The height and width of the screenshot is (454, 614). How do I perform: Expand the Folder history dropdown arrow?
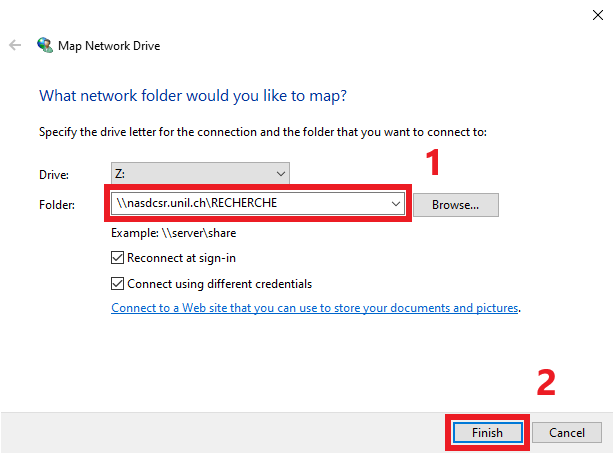[x=397, y=204]
